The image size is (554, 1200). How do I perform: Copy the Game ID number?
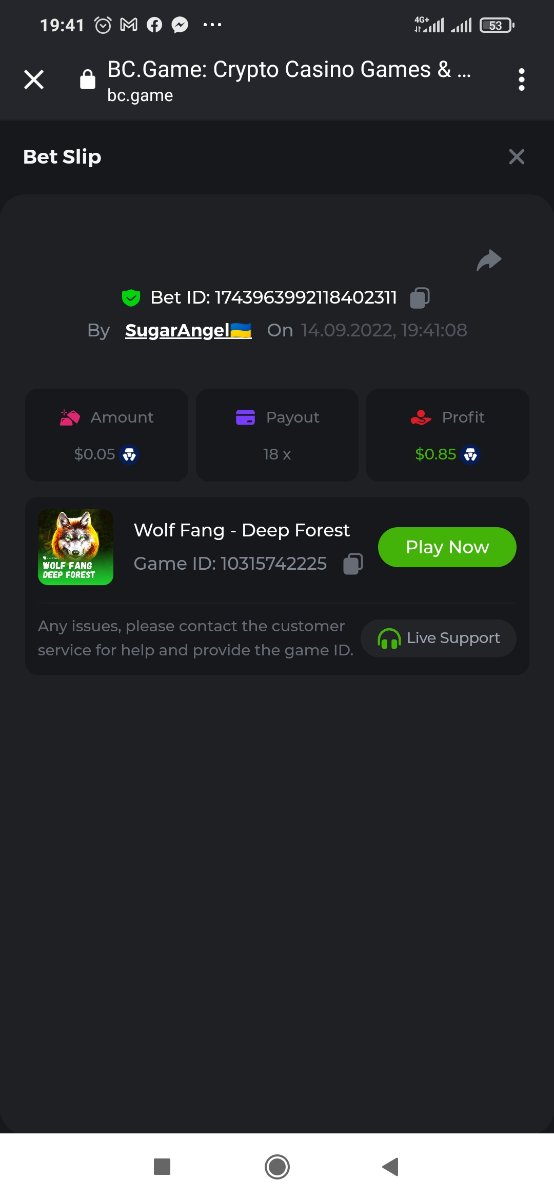[x=352, y=564]
